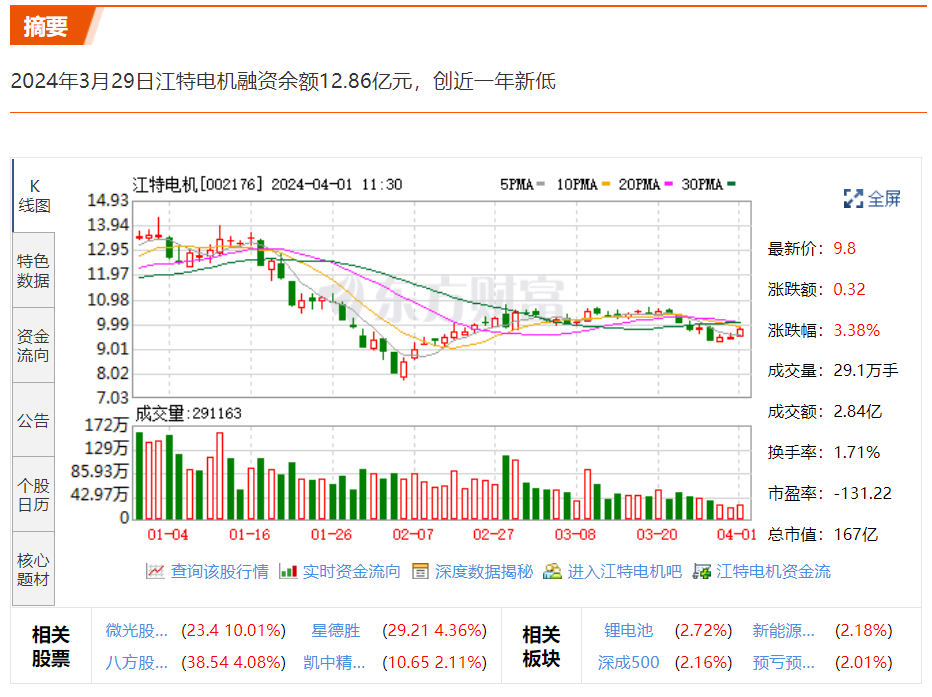This screenshot has width=932, height=697.
Task: Open the 进入江特电机吧 link
Action: point(624,572)
